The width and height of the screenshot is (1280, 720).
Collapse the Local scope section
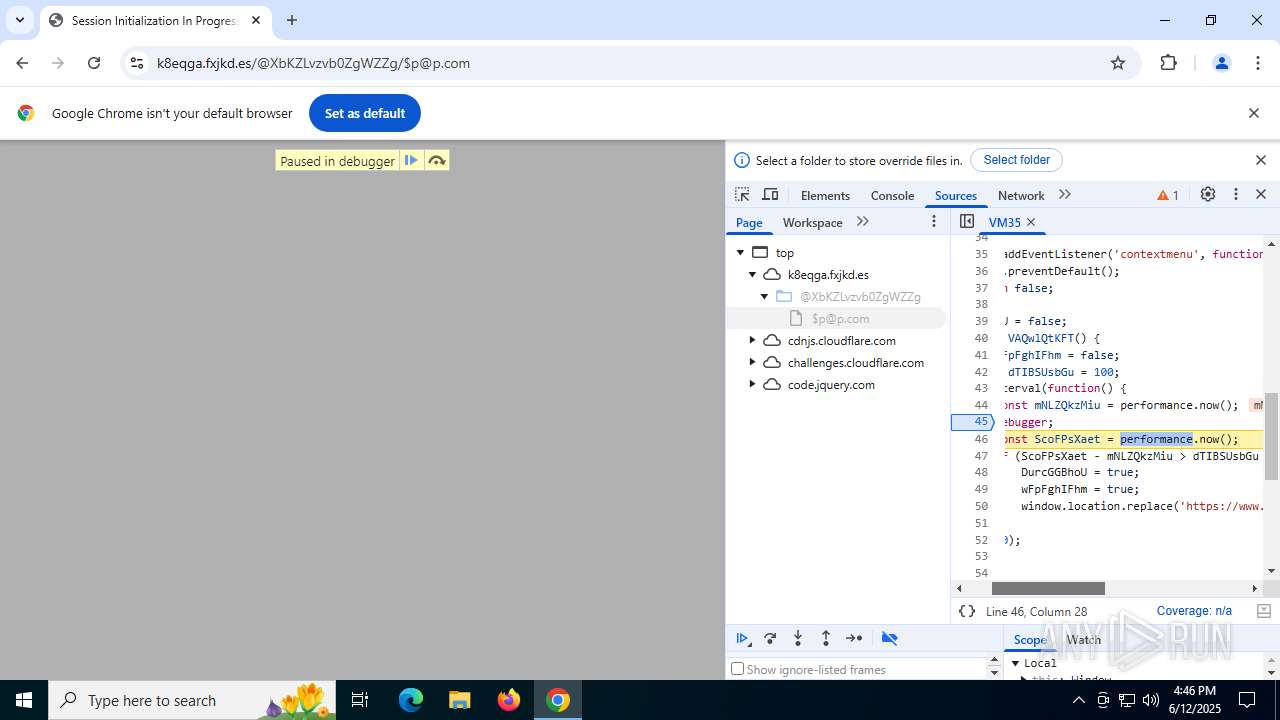1016,663
